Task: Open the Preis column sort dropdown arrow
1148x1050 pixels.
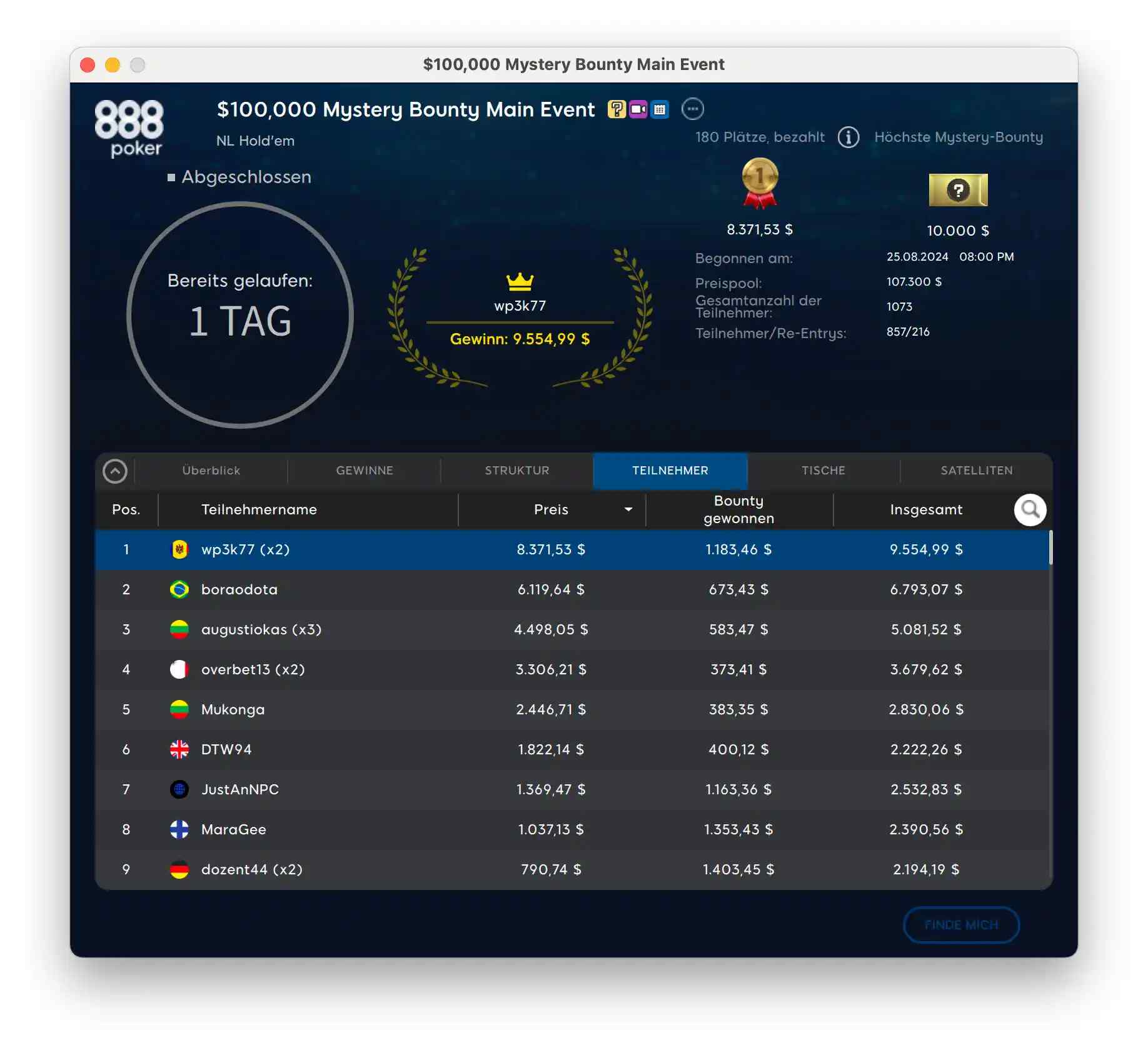Action: pos(628,510)
